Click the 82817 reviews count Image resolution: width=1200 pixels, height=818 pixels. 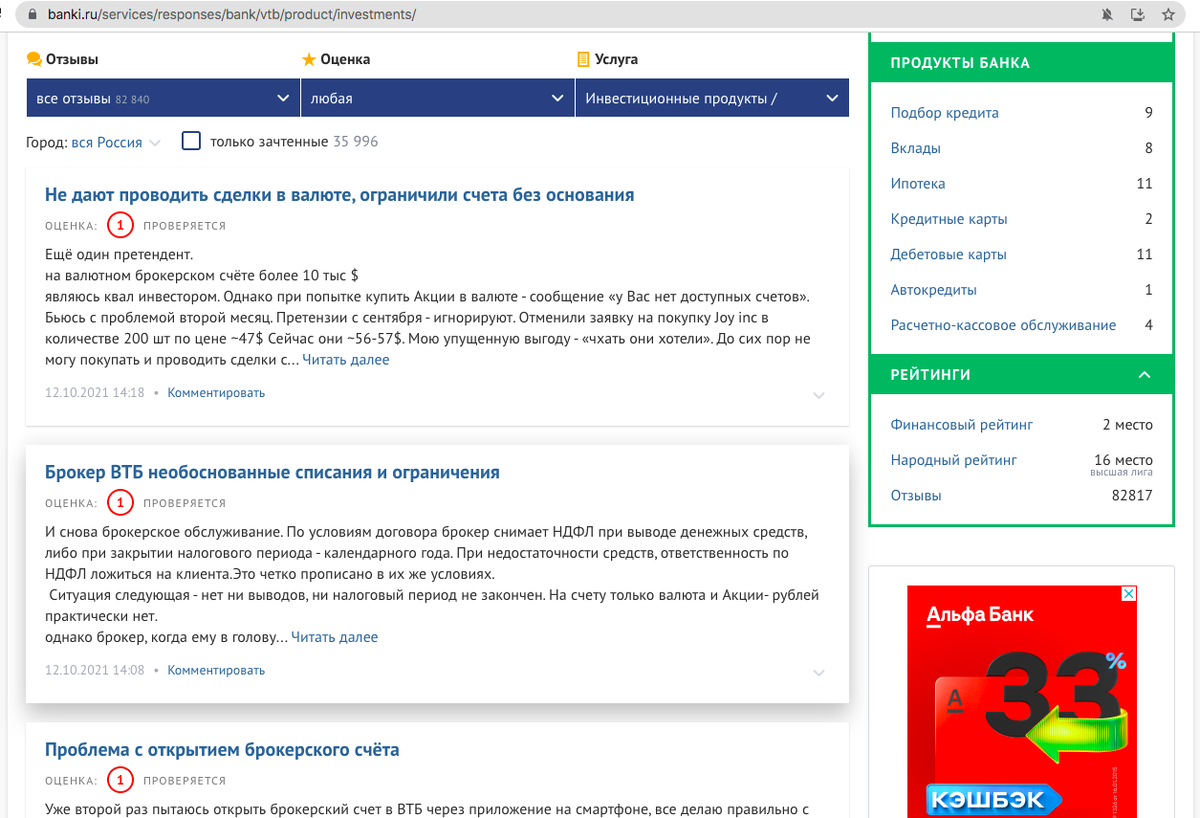tap(1132, 496)
